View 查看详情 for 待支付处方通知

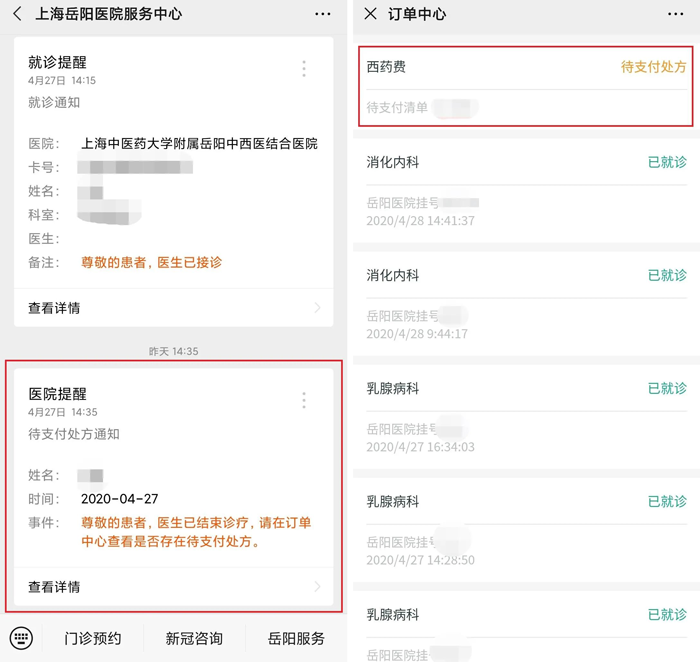pos(55,587)
